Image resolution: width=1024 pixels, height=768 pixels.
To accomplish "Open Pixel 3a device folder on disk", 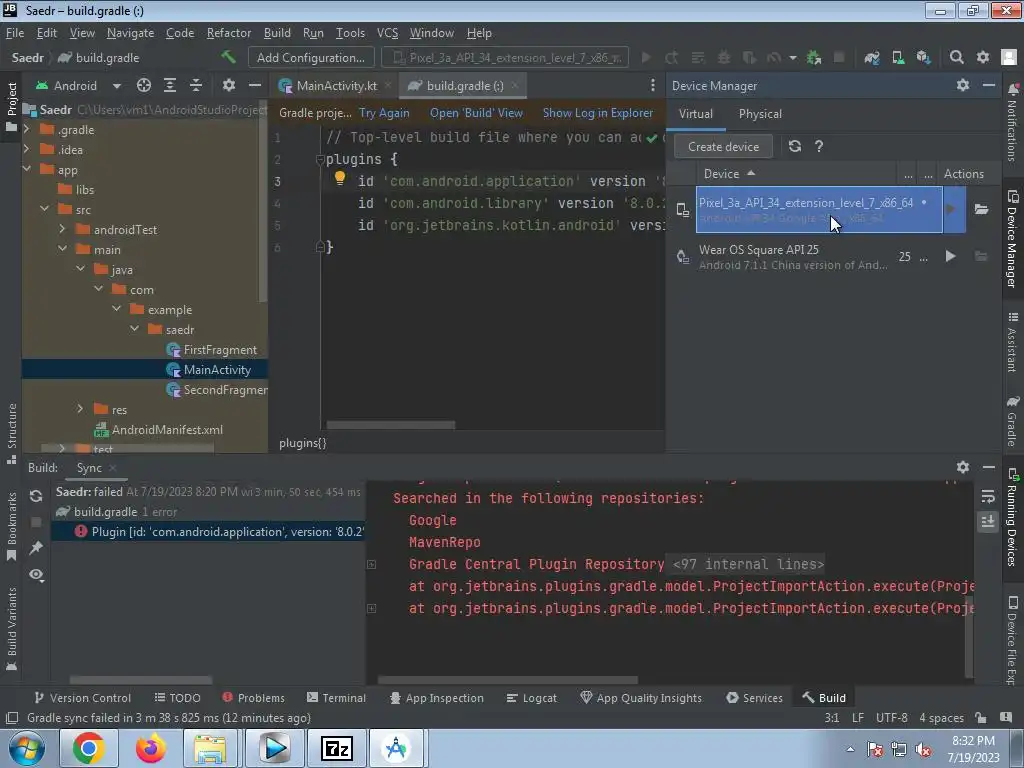I will (x=981, y=209).
